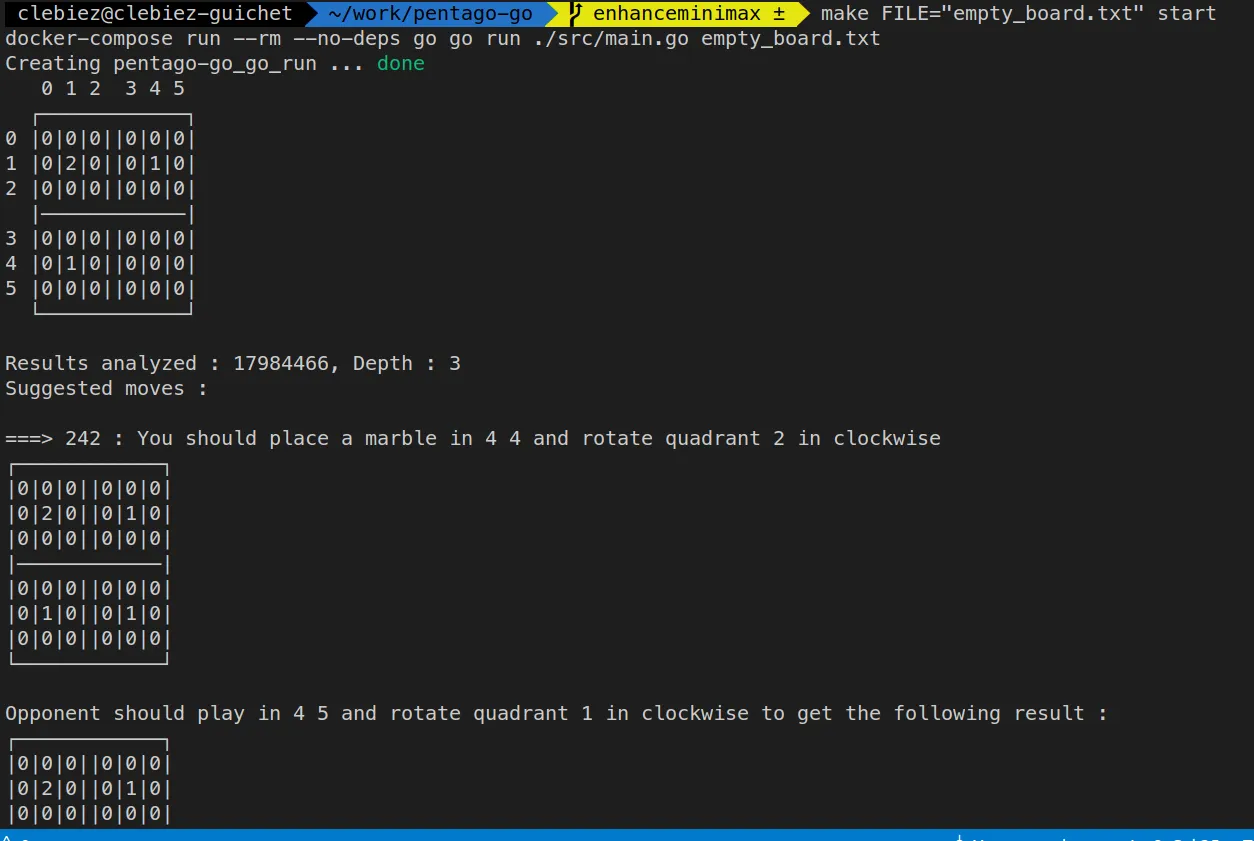
Task: Click the clebiez@clebiez-guichet user segment
Action: pyautogui.click(x=155, y=14)
